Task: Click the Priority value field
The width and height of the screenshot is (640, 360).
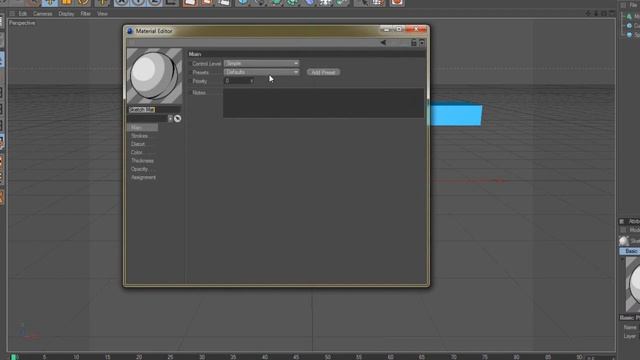Action: click(x=237, y=81)
